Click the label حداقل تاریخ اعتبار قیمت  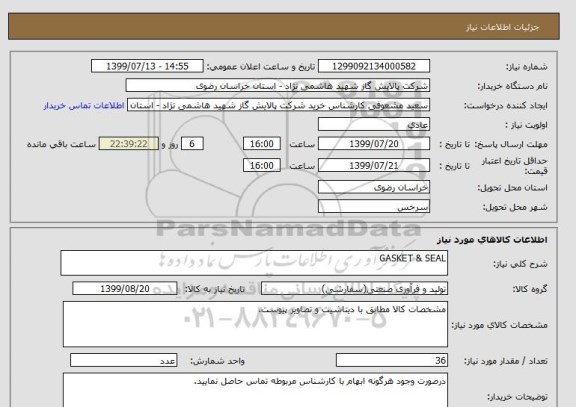[514, 166]
